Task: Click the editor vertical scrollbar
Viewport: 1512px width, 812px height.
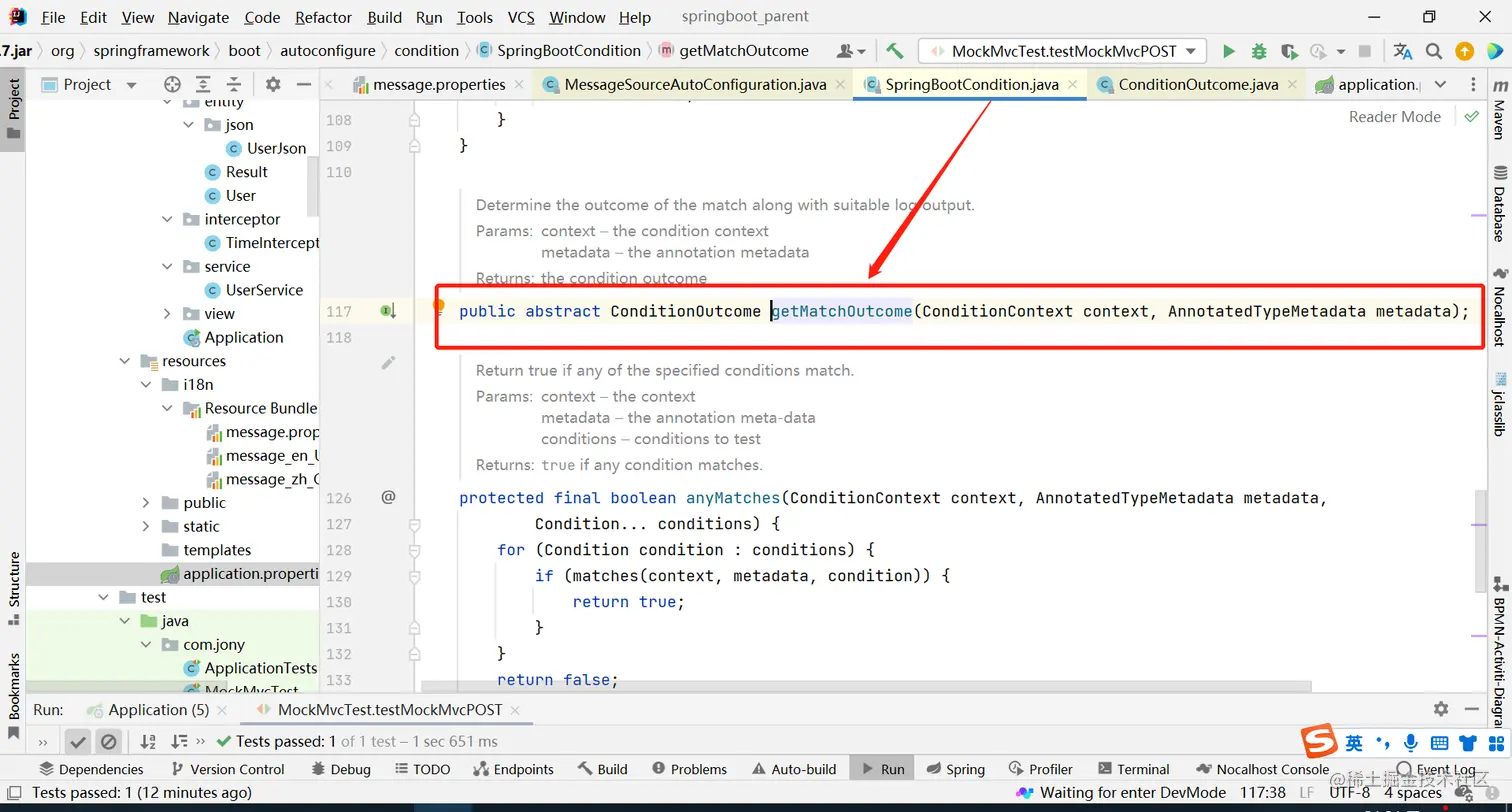Action: coord(1479,540)
